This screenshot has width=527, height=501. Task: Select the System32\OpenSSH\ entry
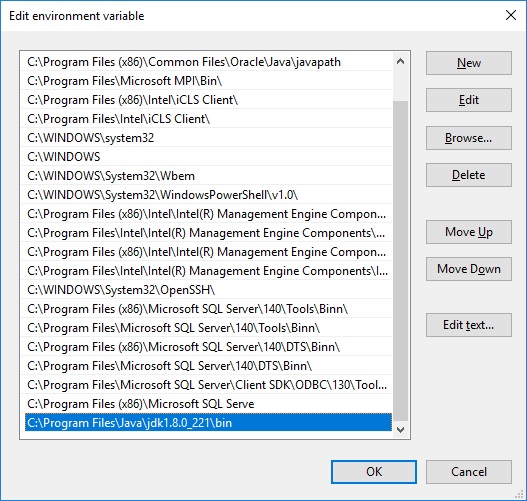(x=207, y=290)
